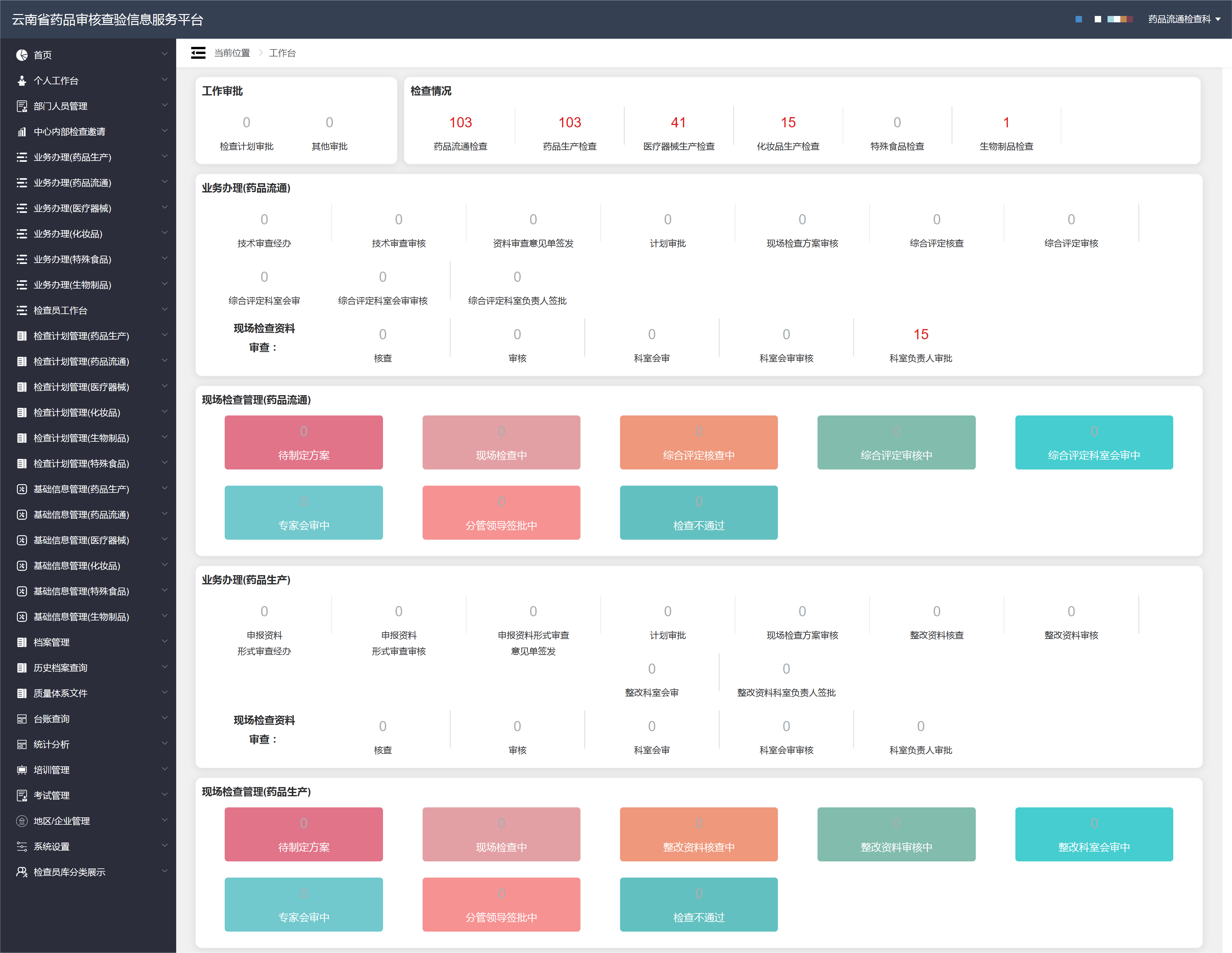
Task: Open the 药品流通检查科 user dropdown
Action: point(1184,19)
